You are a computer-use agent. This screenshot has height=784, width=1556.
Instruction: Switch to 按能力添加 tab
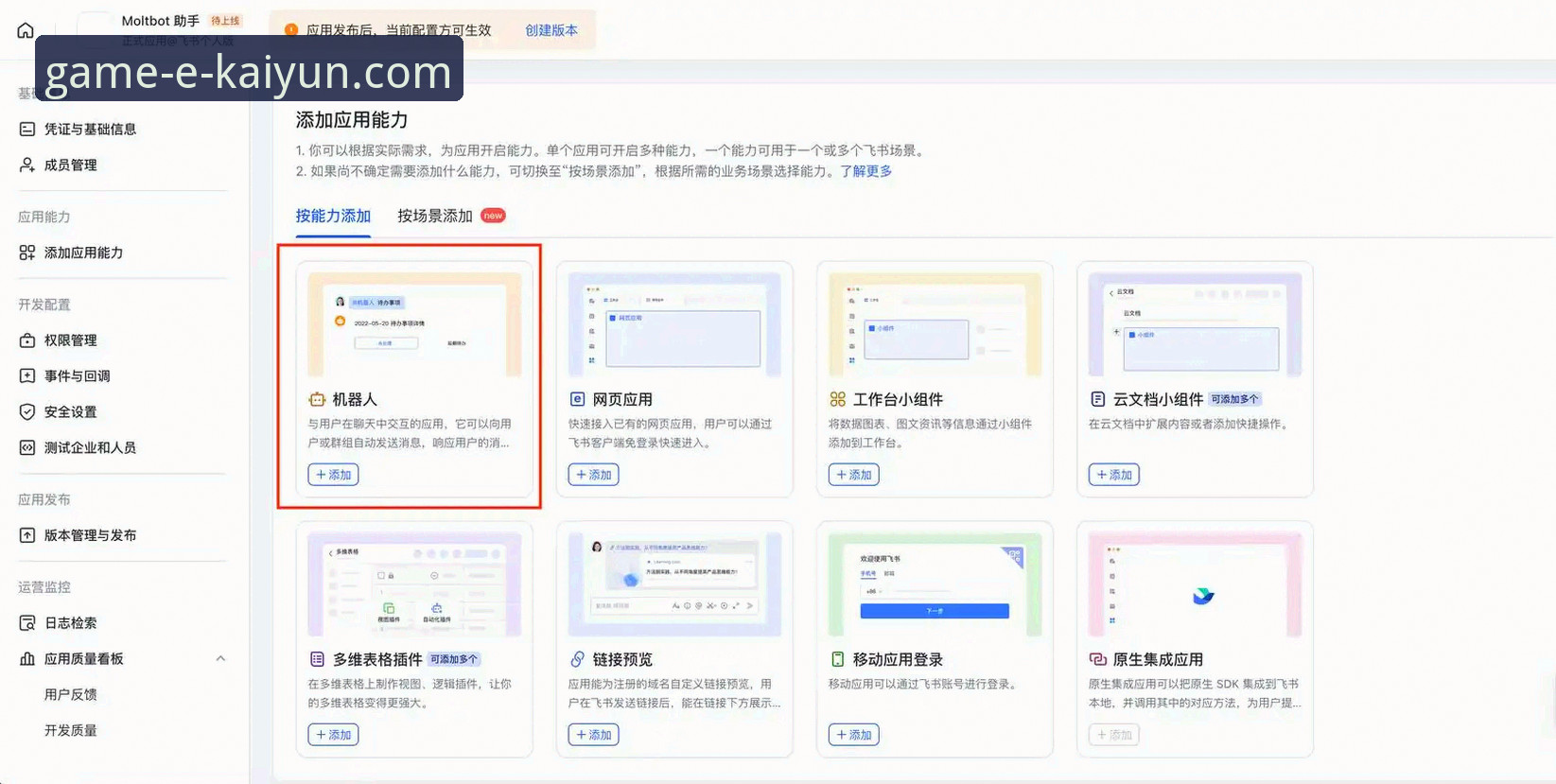[333, 217]
